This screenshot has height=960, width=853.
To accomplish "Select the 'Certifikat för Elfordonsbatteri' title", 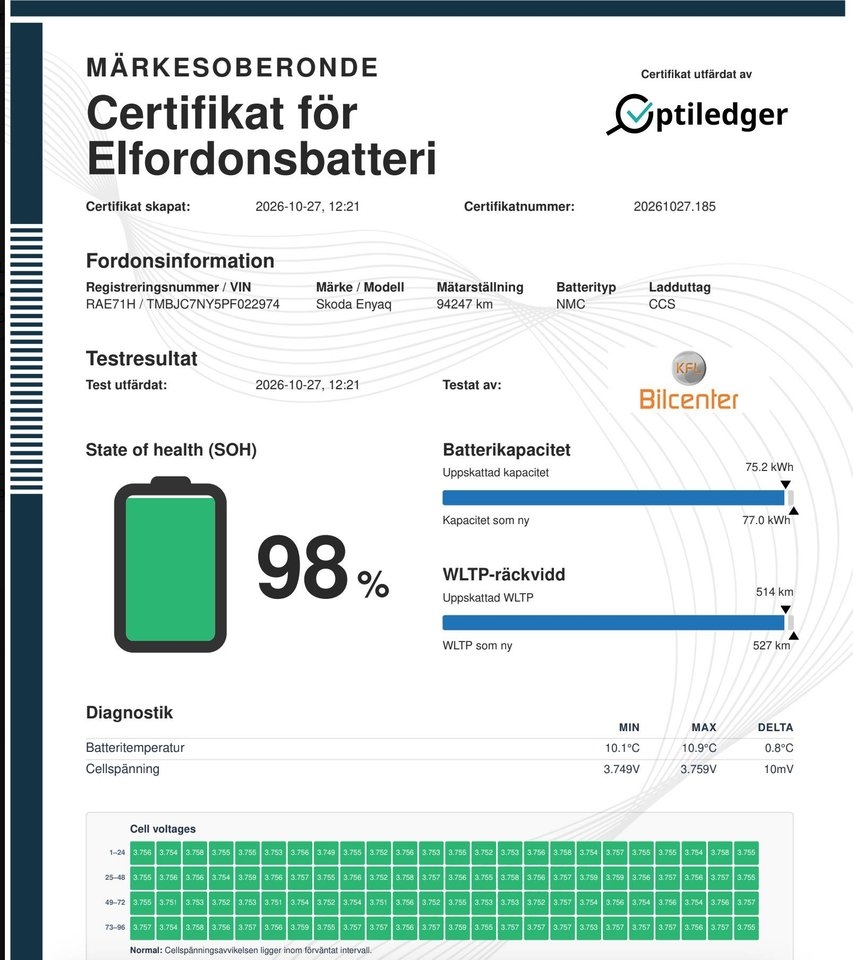I will coord(261,135).
